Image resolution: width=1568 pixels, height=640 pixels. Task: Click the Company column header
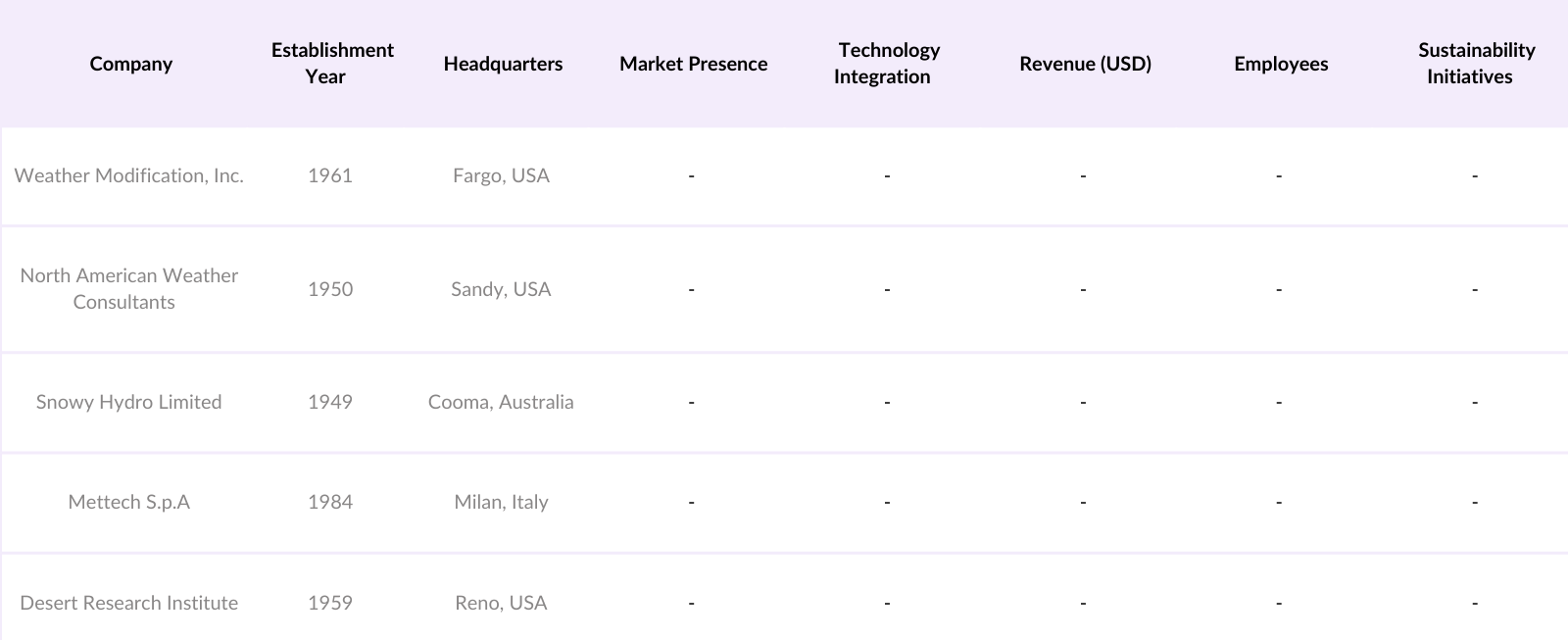pyautogui.click(x=130, y=64)
